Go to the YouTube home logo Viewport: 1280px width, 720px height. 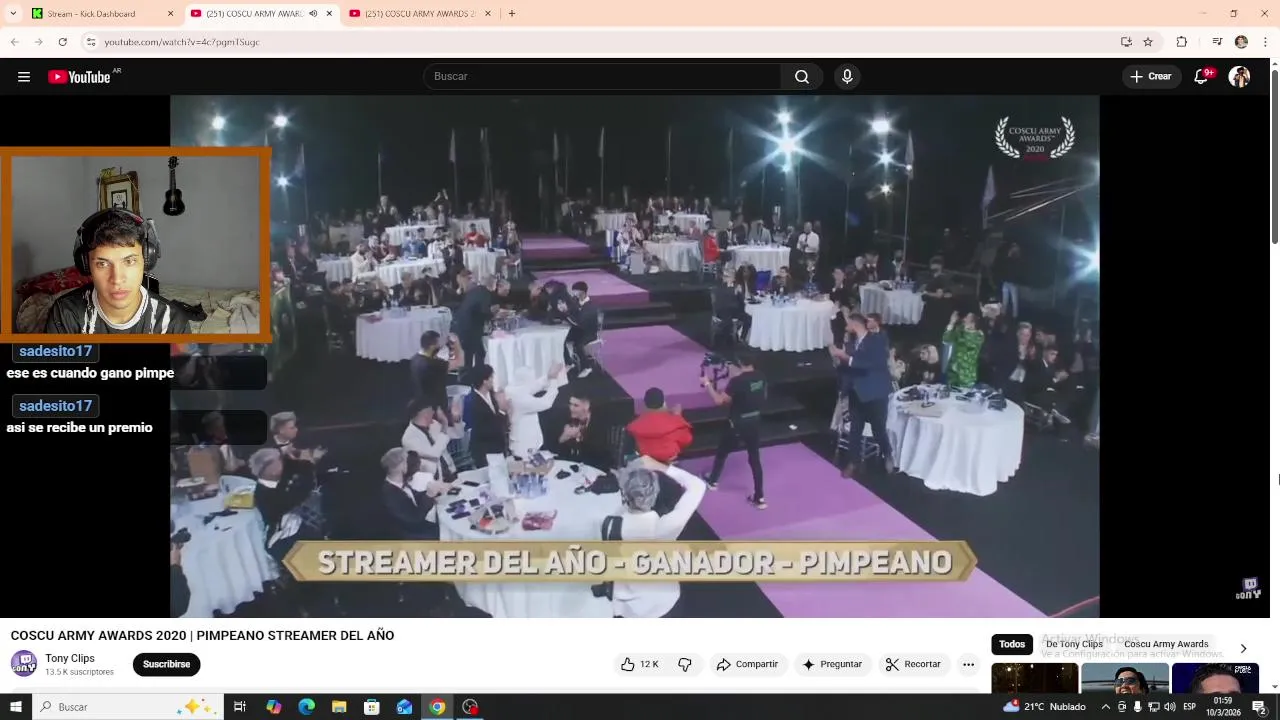[x=80, y=77]
